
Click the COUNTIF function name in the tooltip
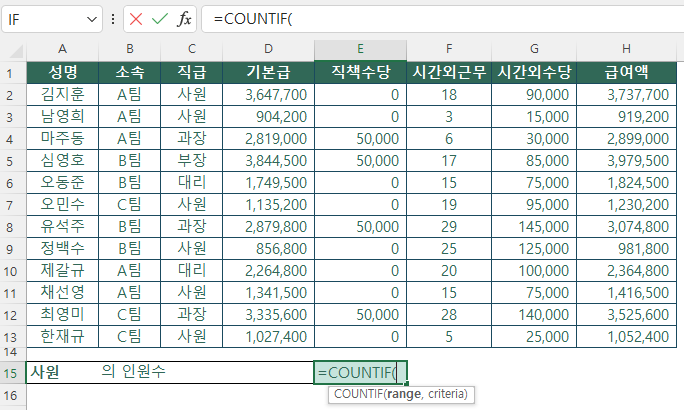[359, 394]
